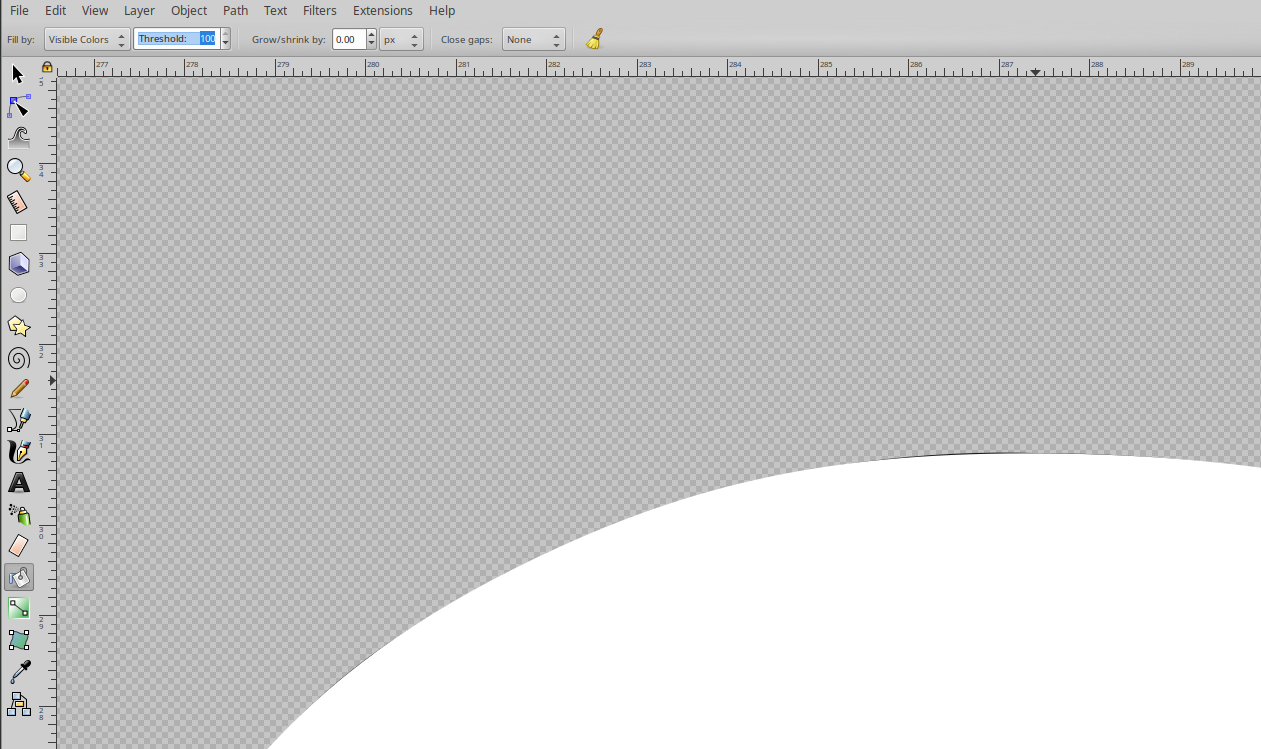Screen dimensions: 1261x749
Task: Switch to the Node editing tool
Action: 17,105
